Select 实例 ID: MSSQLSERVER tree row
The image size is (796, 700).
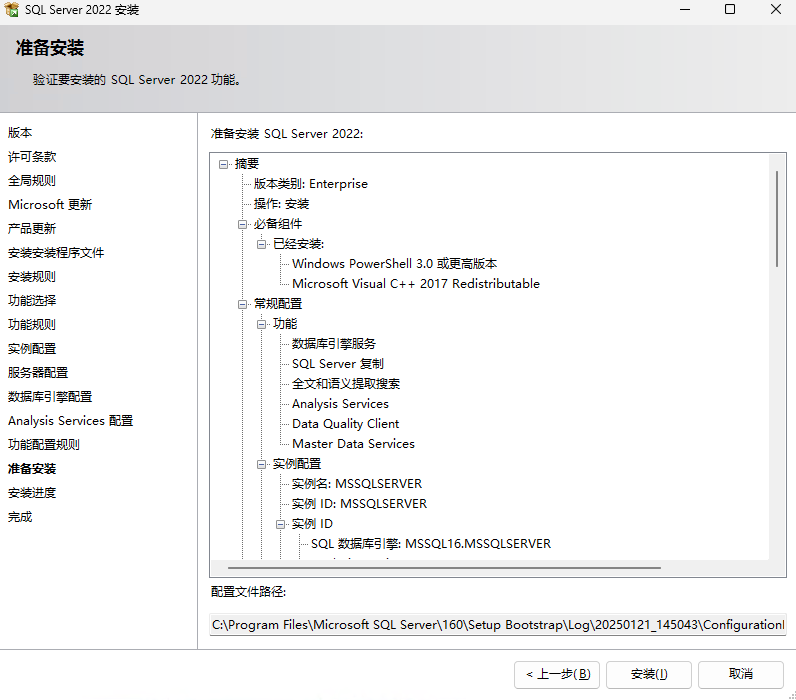pos(359,504)
